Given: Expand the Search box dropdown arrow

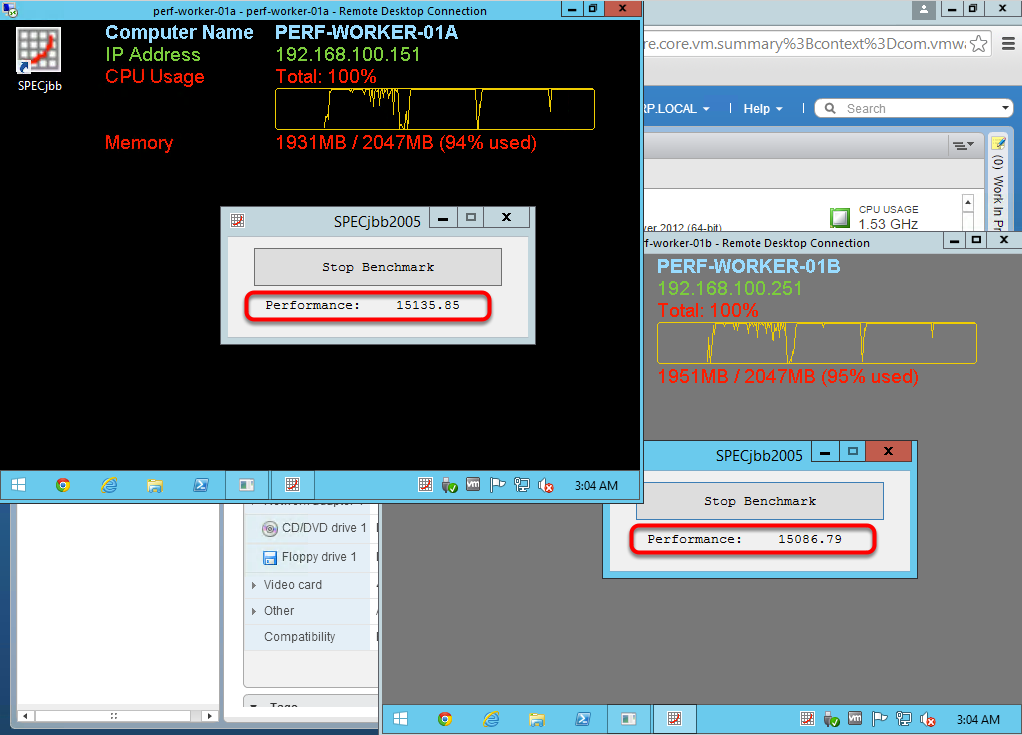Looking at the screenshot, I should click(1005, 108).
